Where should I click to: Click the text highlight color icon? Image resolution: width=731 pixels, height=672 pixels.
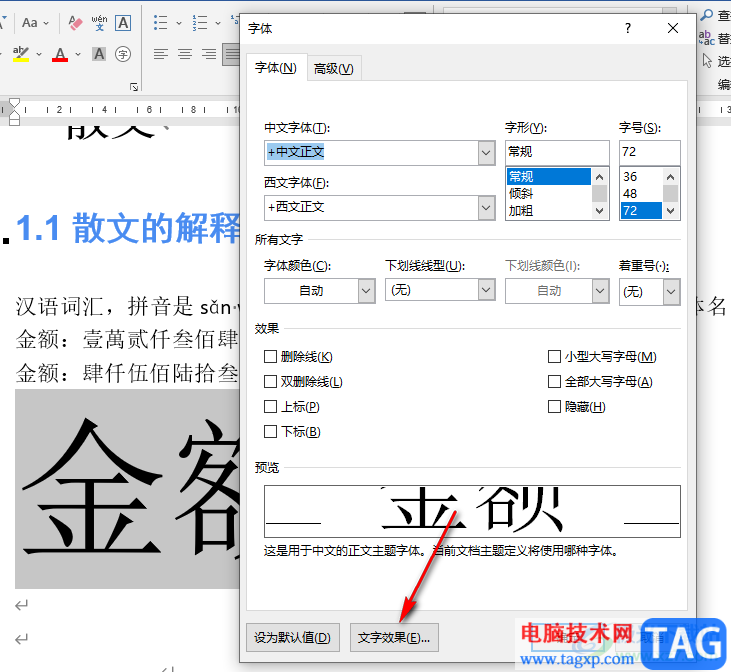coord(21,54)
